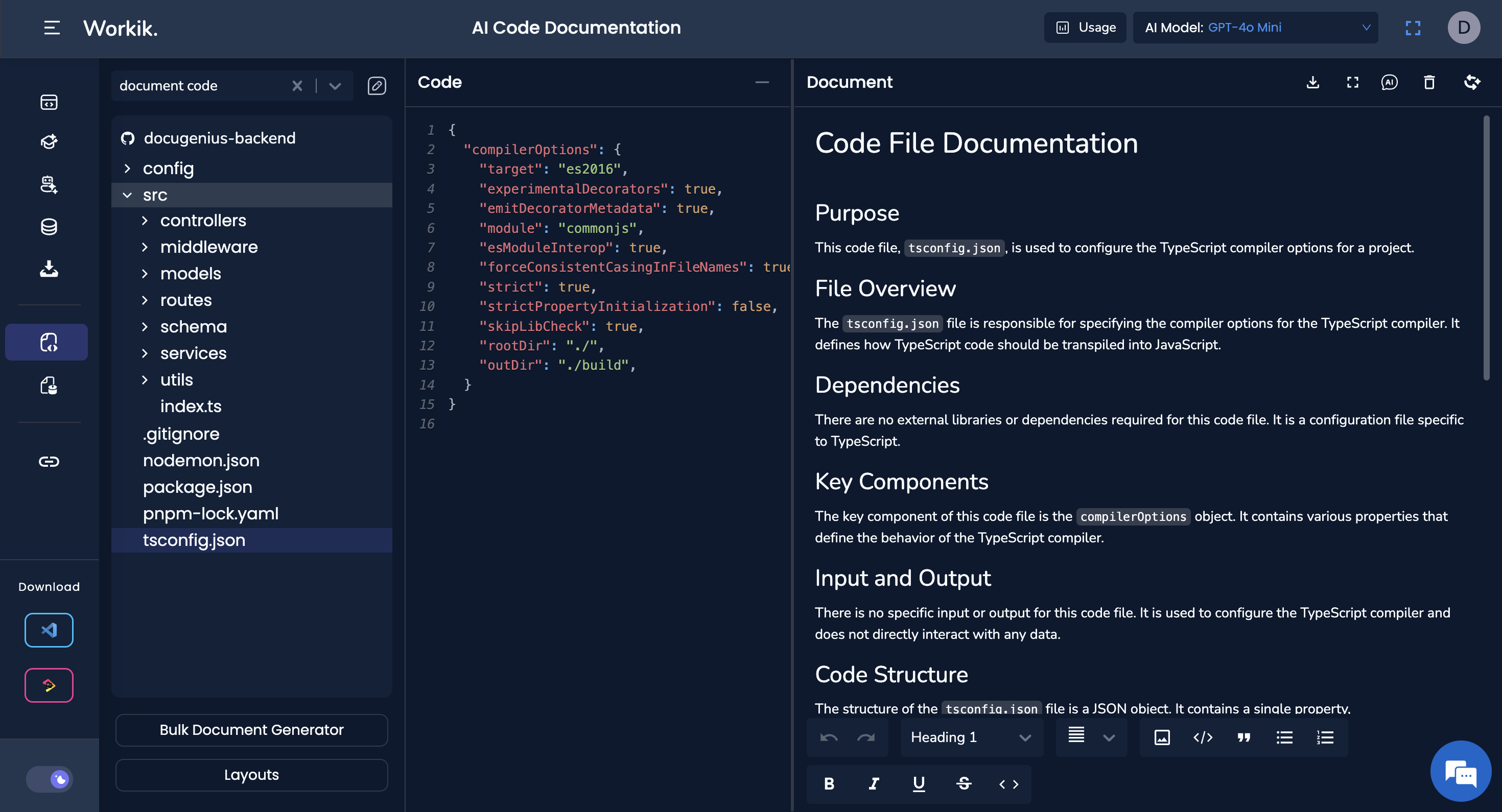1502x812 pixels.
Task: Open the hamburger menu beside Workik logo
Action: (52, 28)
